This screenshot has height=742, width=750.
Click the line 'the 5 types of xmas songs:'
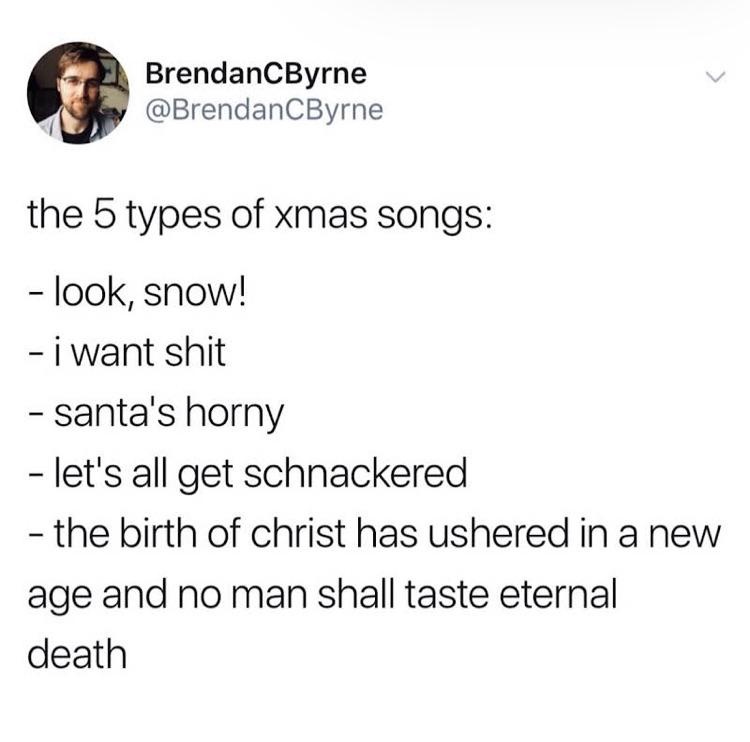pos(259,216)
